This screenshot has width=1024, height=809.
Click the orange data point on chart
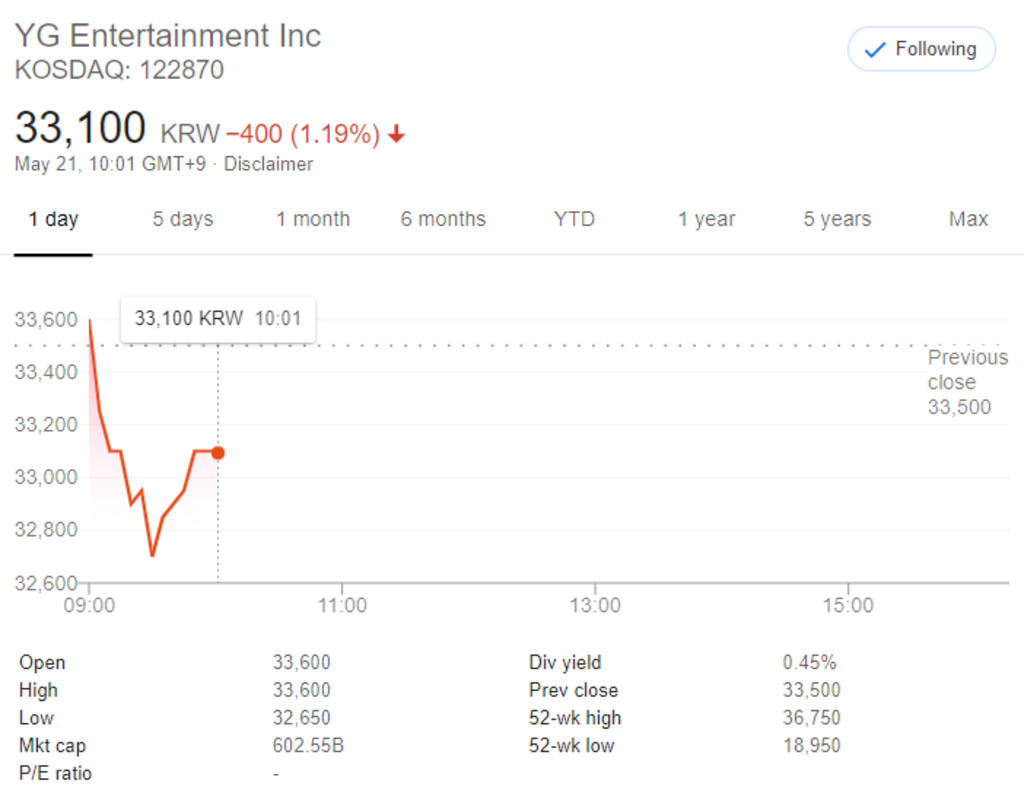(218, 453)
